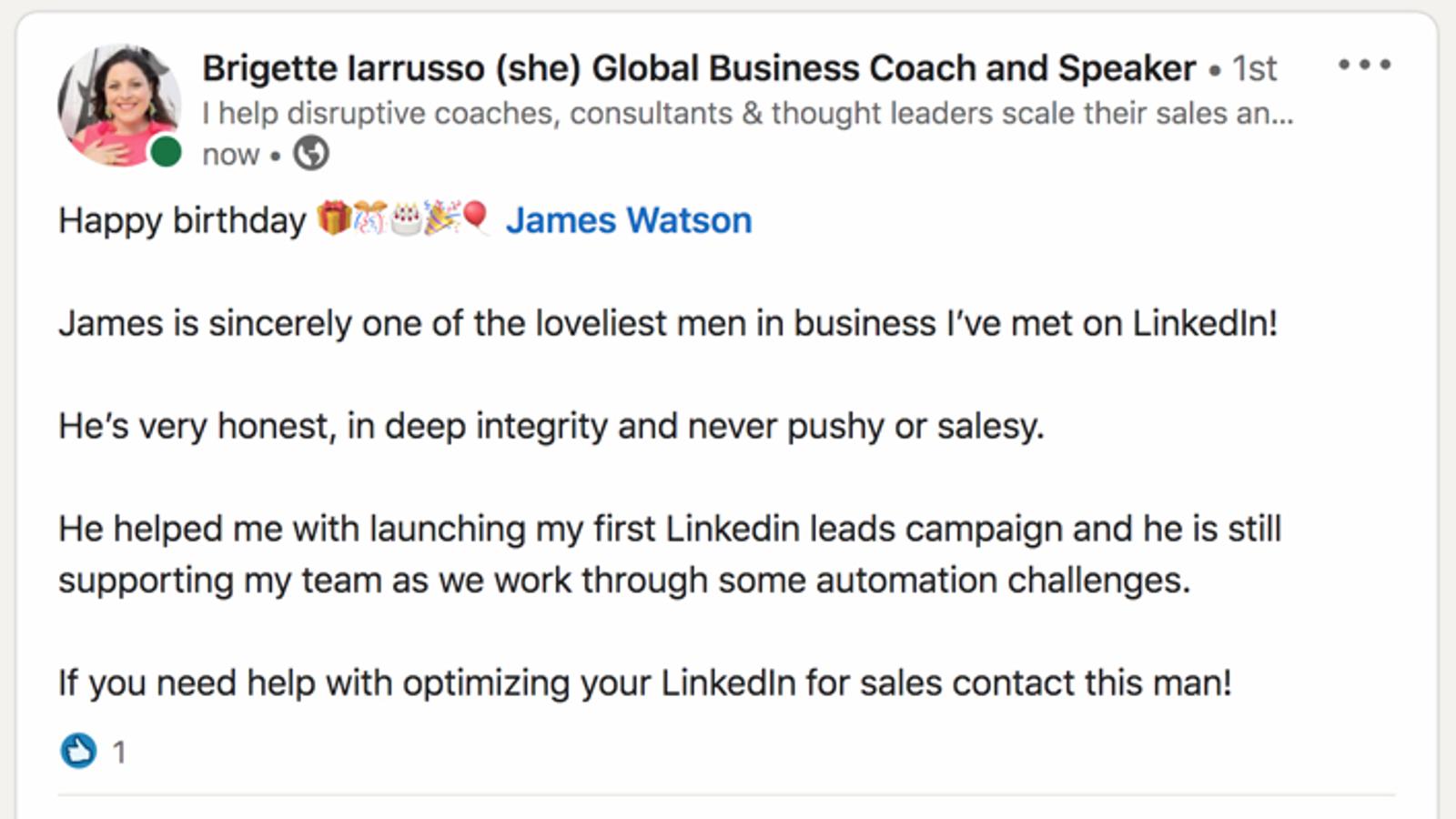Click the red balloon emoji
This screenshot has width=1456, height=819.
(x=475, y=217)
